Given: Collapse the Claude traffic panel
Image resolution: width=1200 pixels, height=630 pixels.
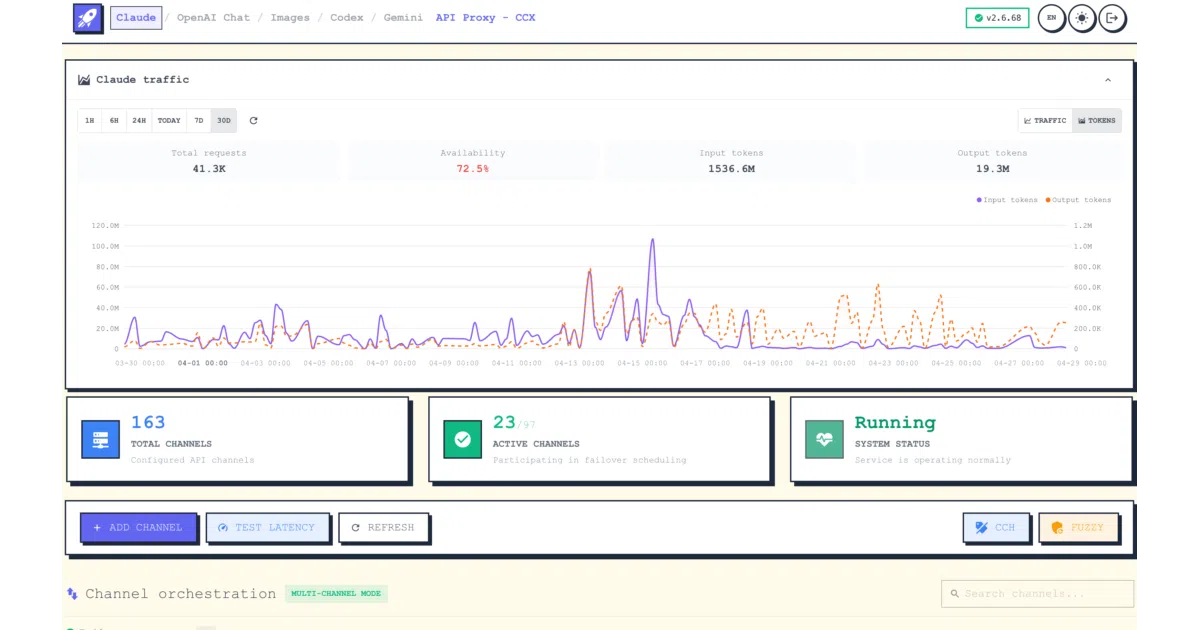Looking at the screenshot, I should [1108, 80].
